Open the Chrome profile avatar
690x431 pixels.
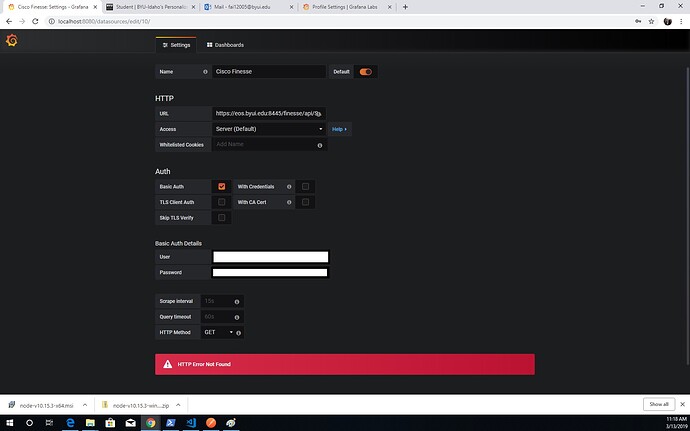[x=668, y=21]
